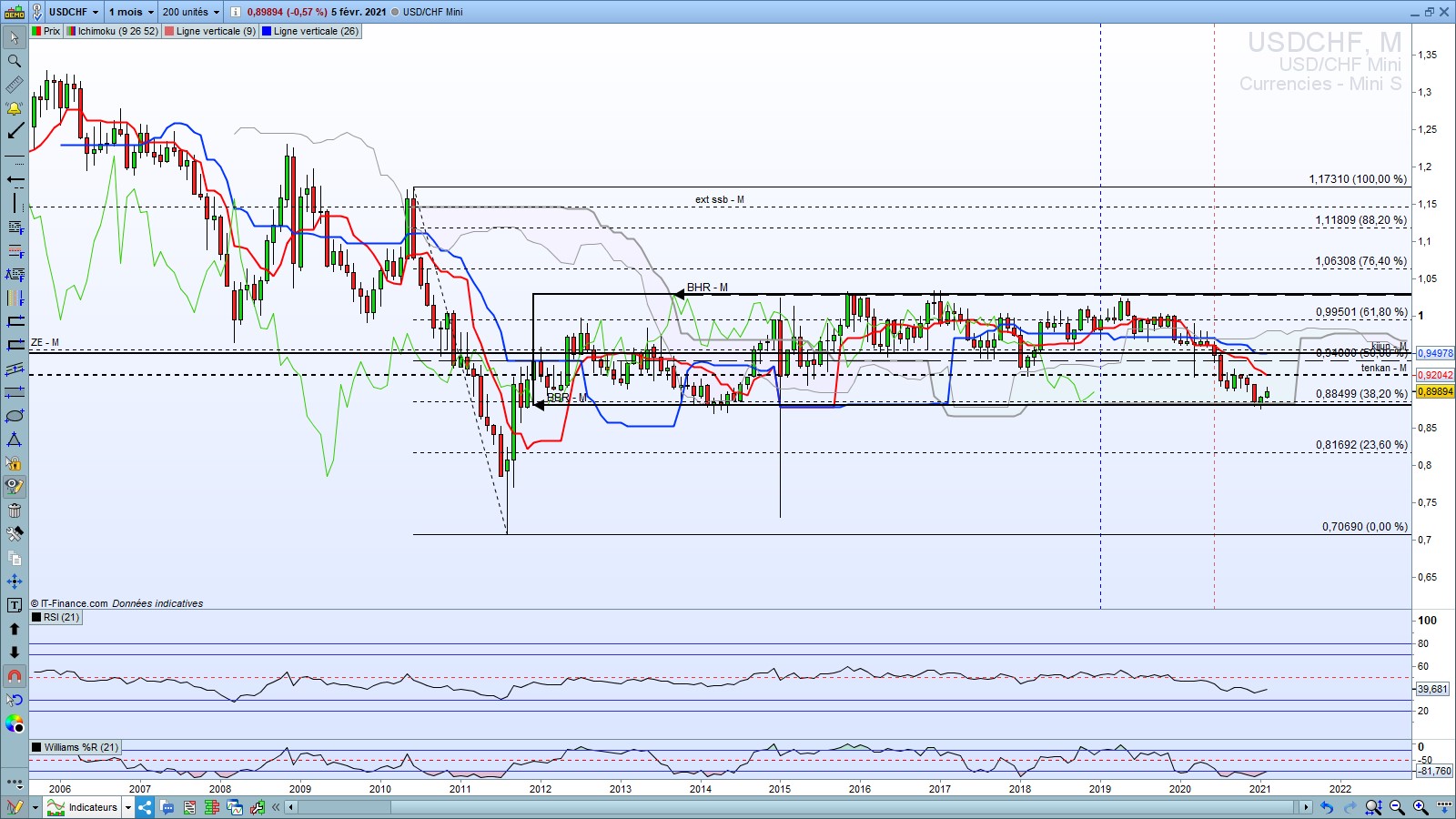The width and height of the screenshot is (1456, 819).
Task: Open the alert bell tool
Action: (x=15, y=108)
